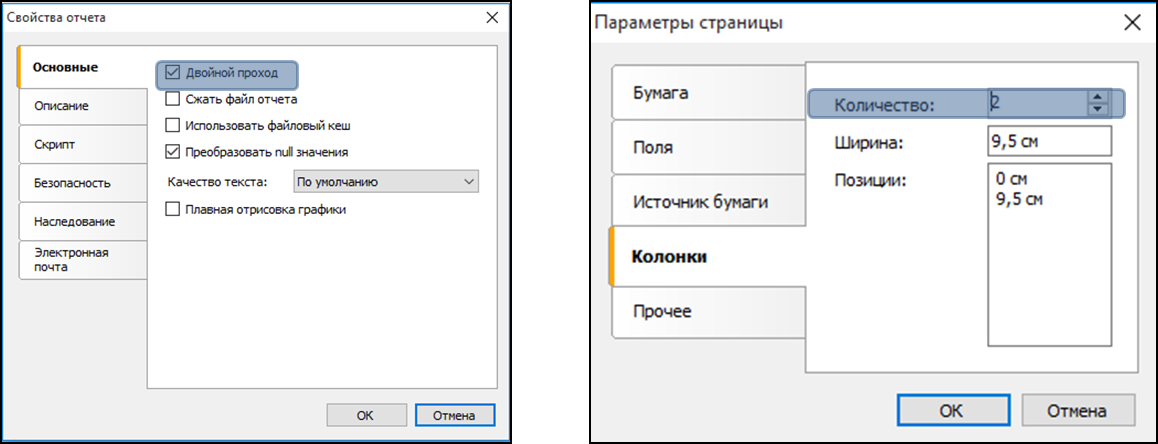Toggle the Двойной проход checkbox
The image size is (1158, 444).
(x=173, y=73)
